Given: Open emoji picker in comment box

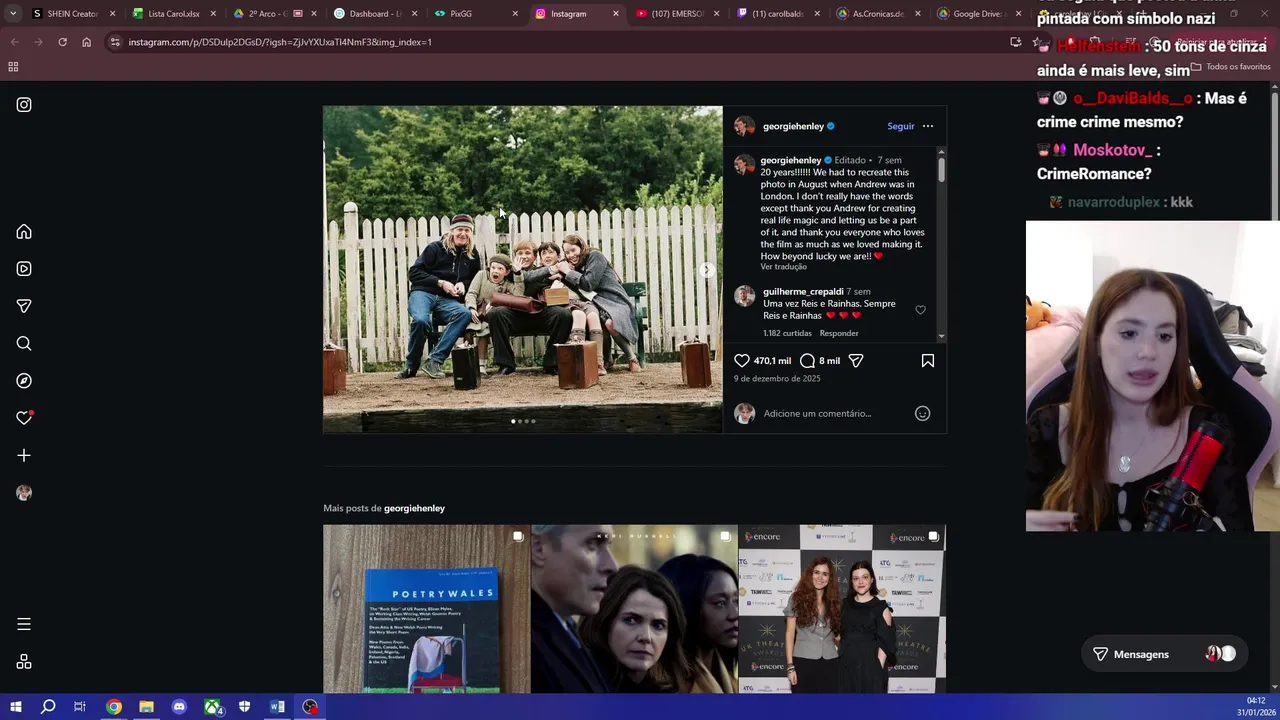Looking at the screenshot, I should tap(922, 413).
